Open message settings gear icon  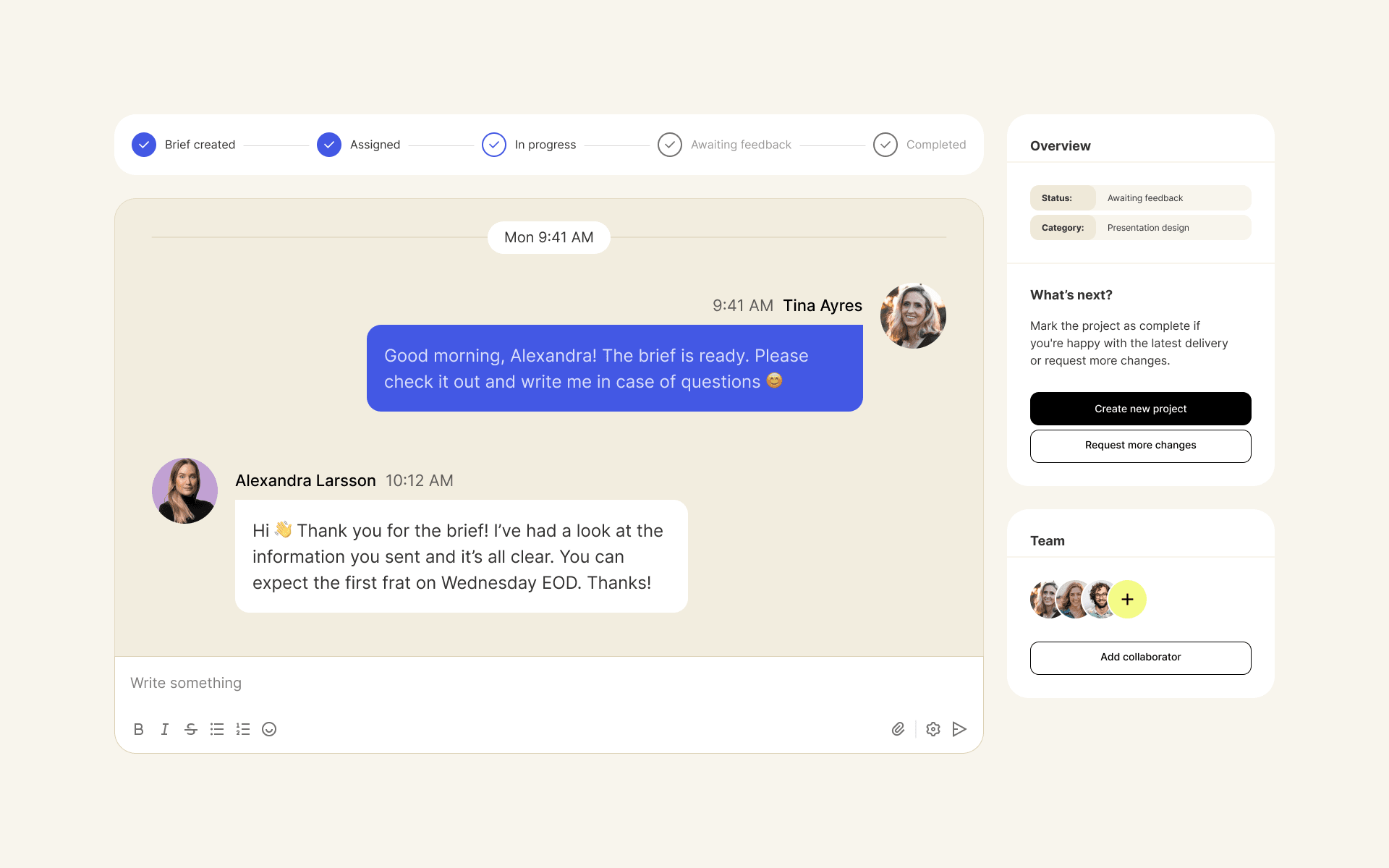tap(933, 729)
